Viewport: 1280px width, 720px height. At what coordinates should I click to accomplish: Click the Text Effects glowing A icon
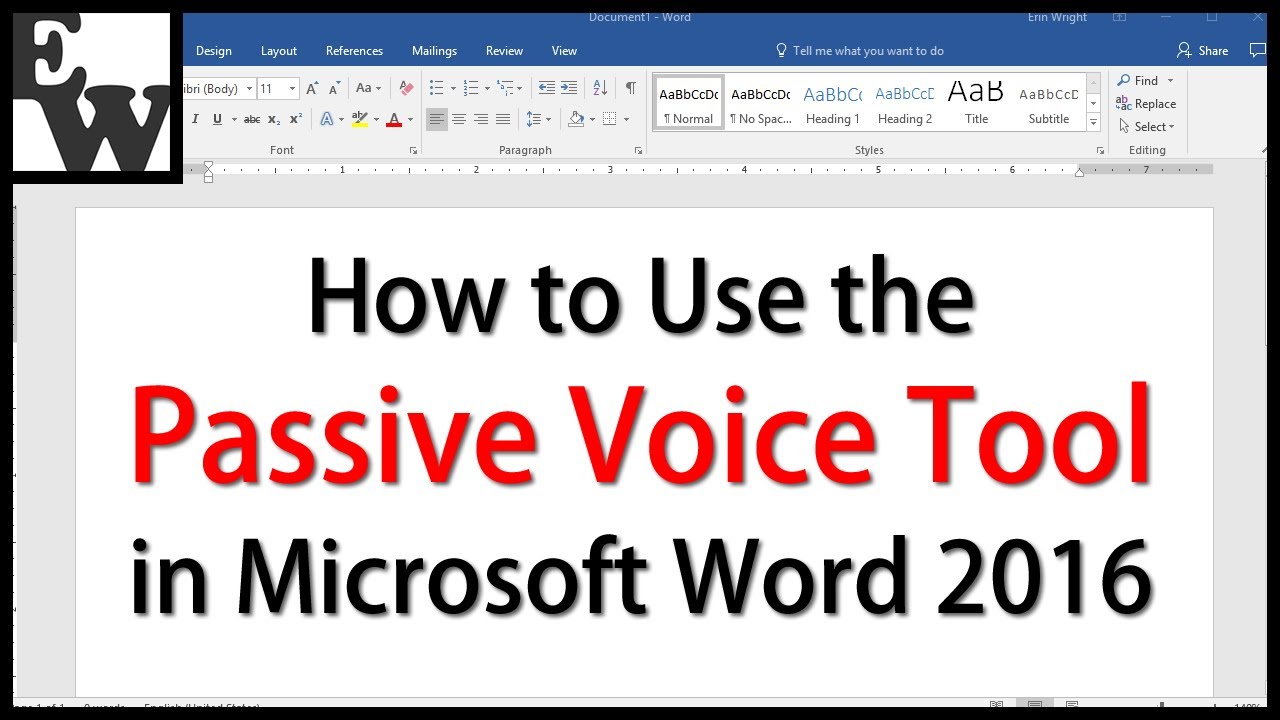click(x=326, y=119)
